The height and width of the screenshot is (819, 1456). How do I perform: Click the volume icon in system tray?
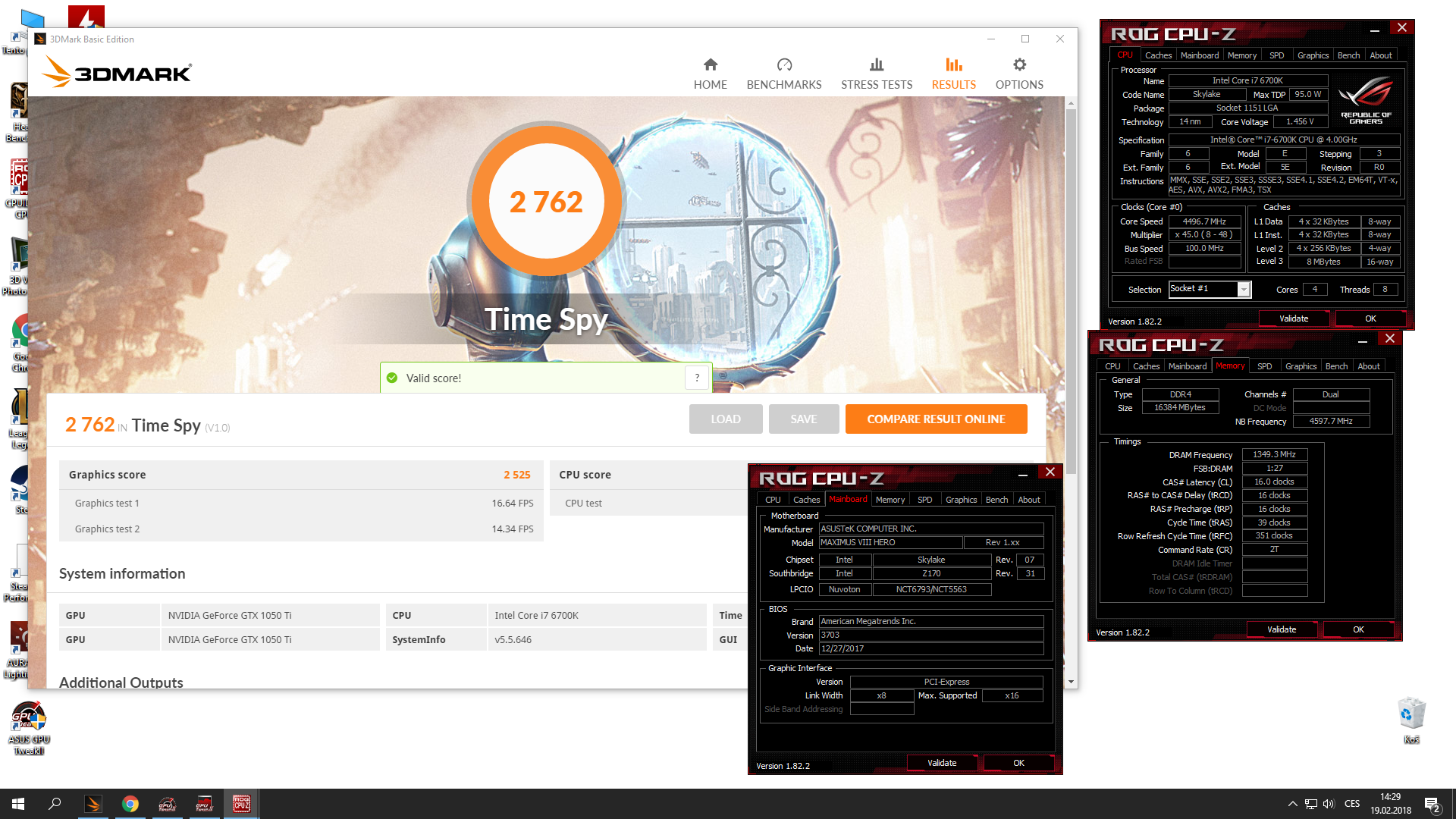[1329, 804]
